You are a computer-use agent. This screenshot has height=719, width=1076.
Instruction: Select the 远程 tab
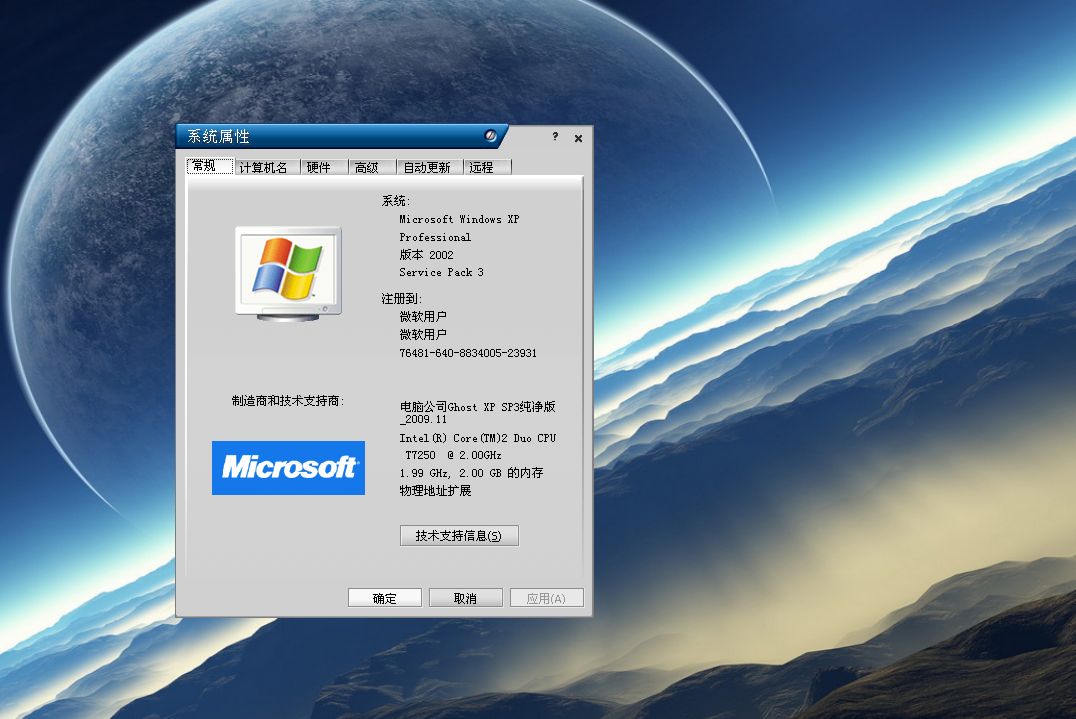488,167
